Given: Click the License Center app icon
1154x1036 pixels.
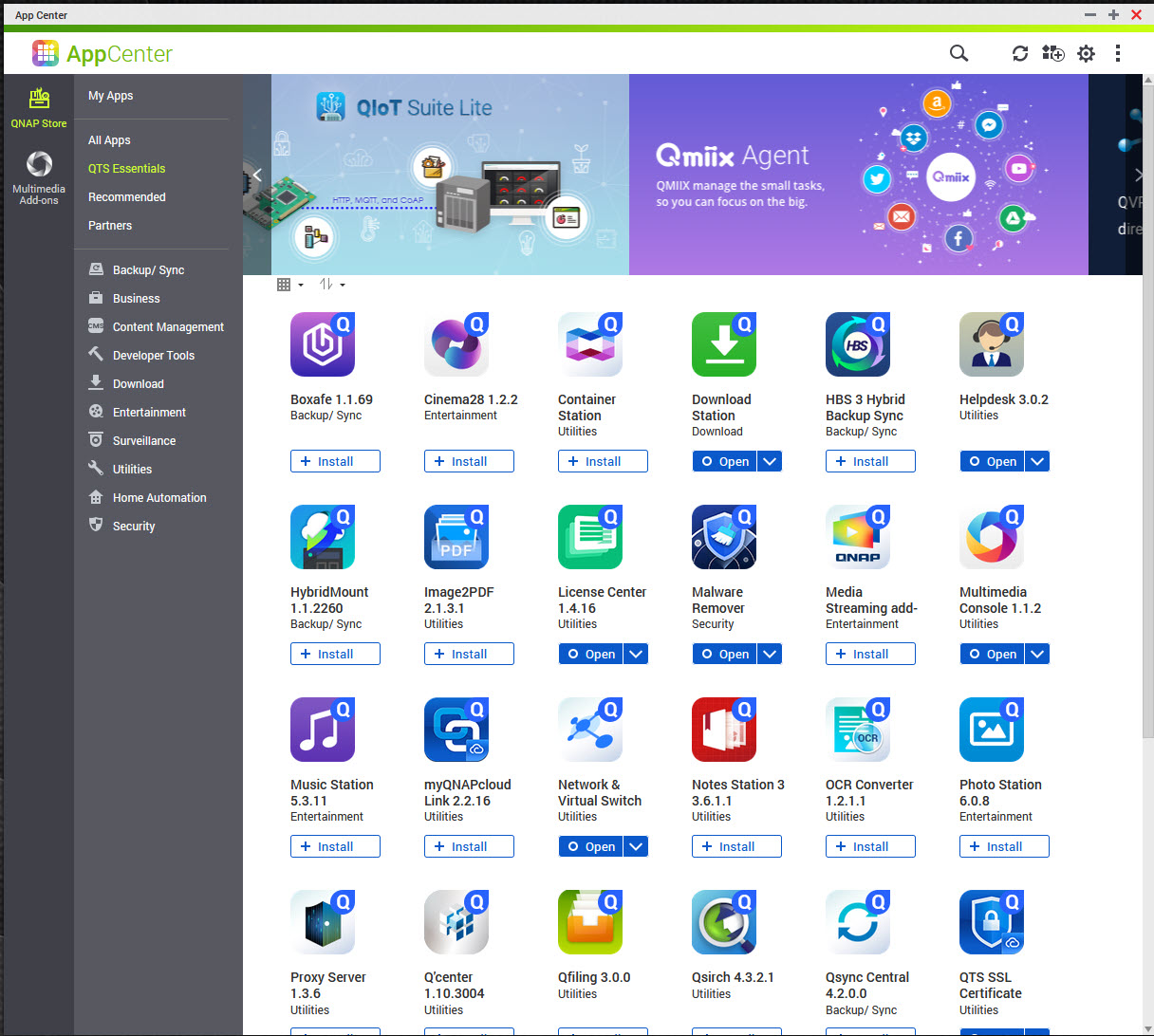Looking at the screenshot, I should [590, 537].
